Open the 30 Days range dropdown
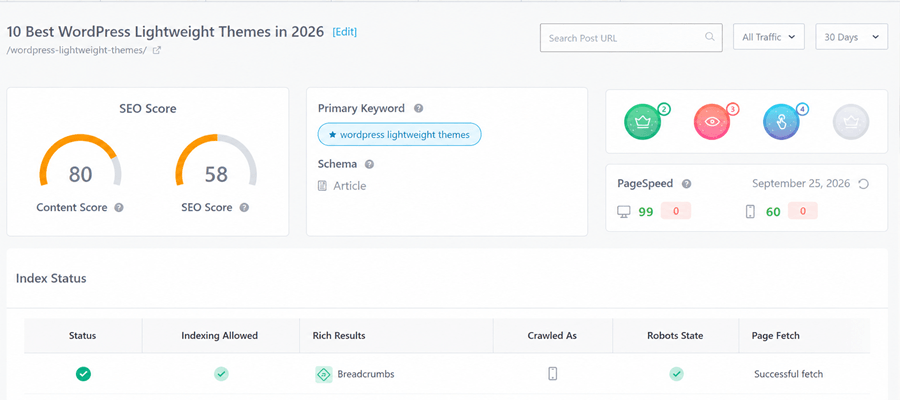The height and width of the screenshot is (400, 900). [852, 37]
